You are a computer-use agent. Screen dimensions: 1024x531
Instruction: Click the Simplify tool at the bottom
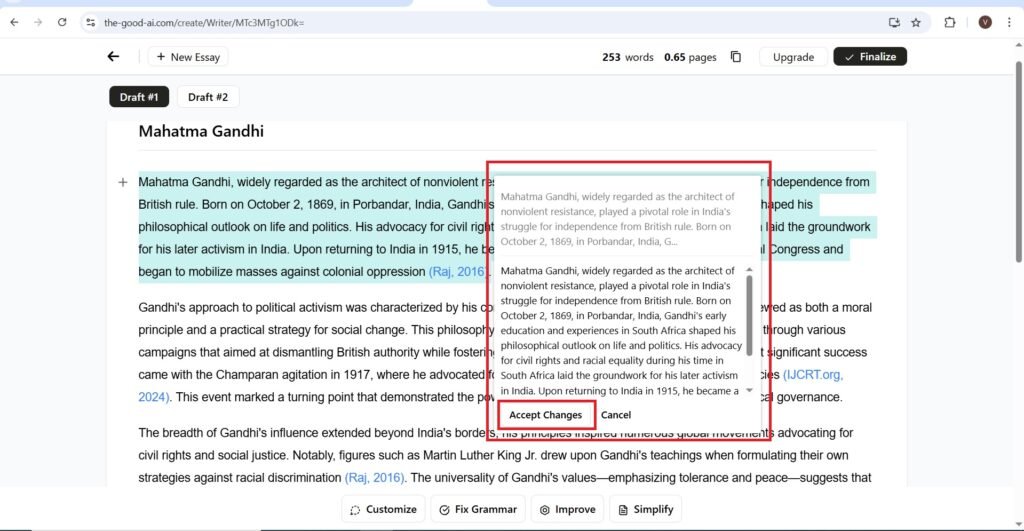click(x=645, y=509)
